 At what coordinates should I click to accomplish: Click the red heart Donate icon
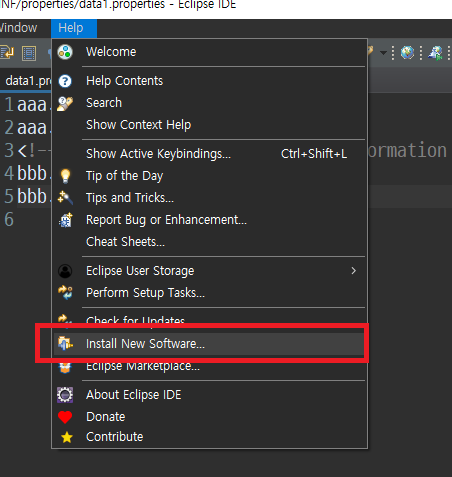[x=65, y=417]
